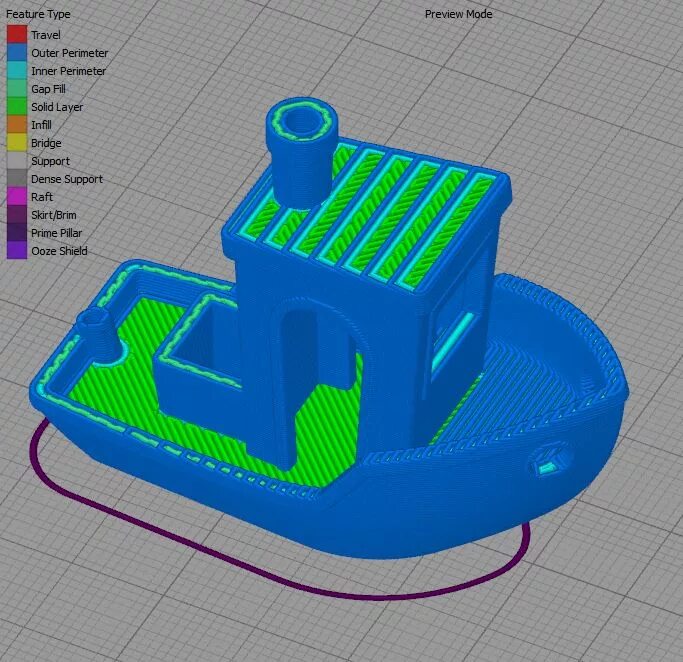Click the yellow Bridge swatch
This screenshot has height=662, width=683.
tap(17, 142)
